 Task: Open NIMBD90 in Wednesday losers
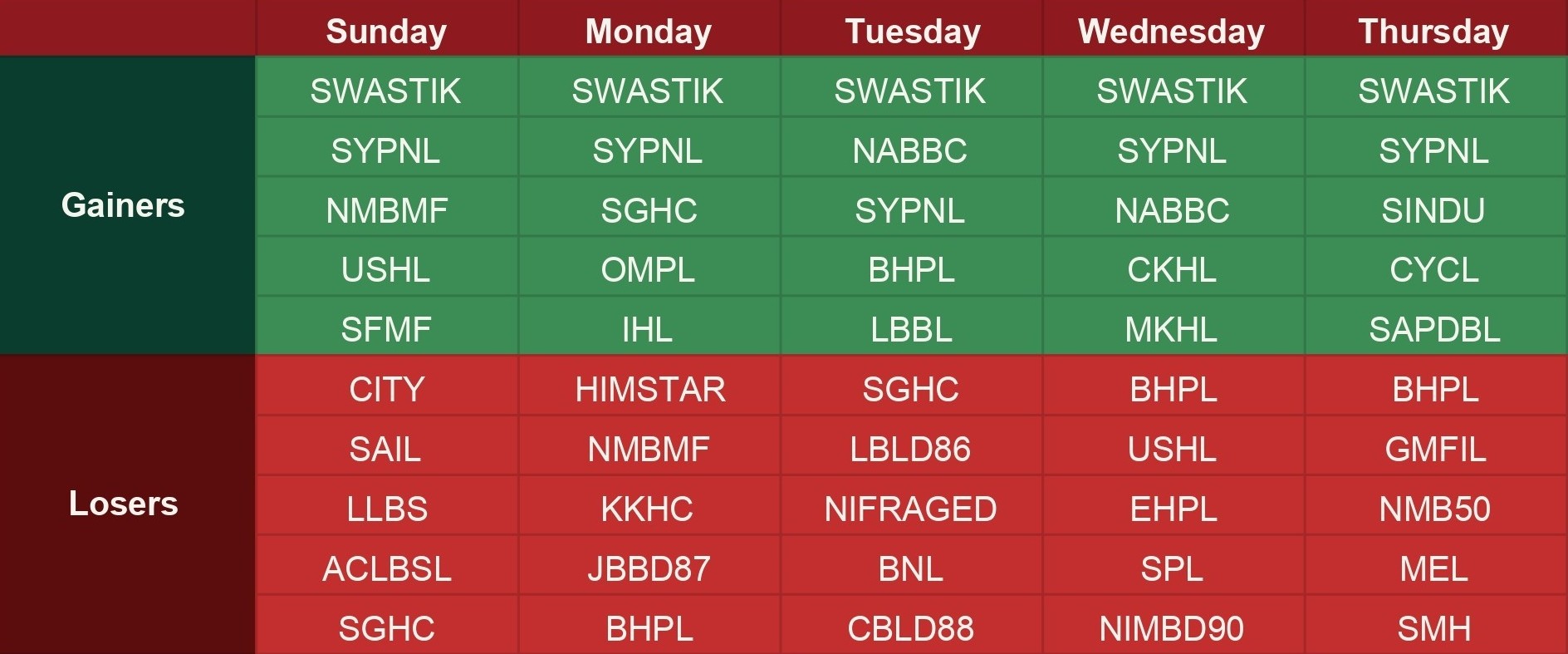point(1172,629)
